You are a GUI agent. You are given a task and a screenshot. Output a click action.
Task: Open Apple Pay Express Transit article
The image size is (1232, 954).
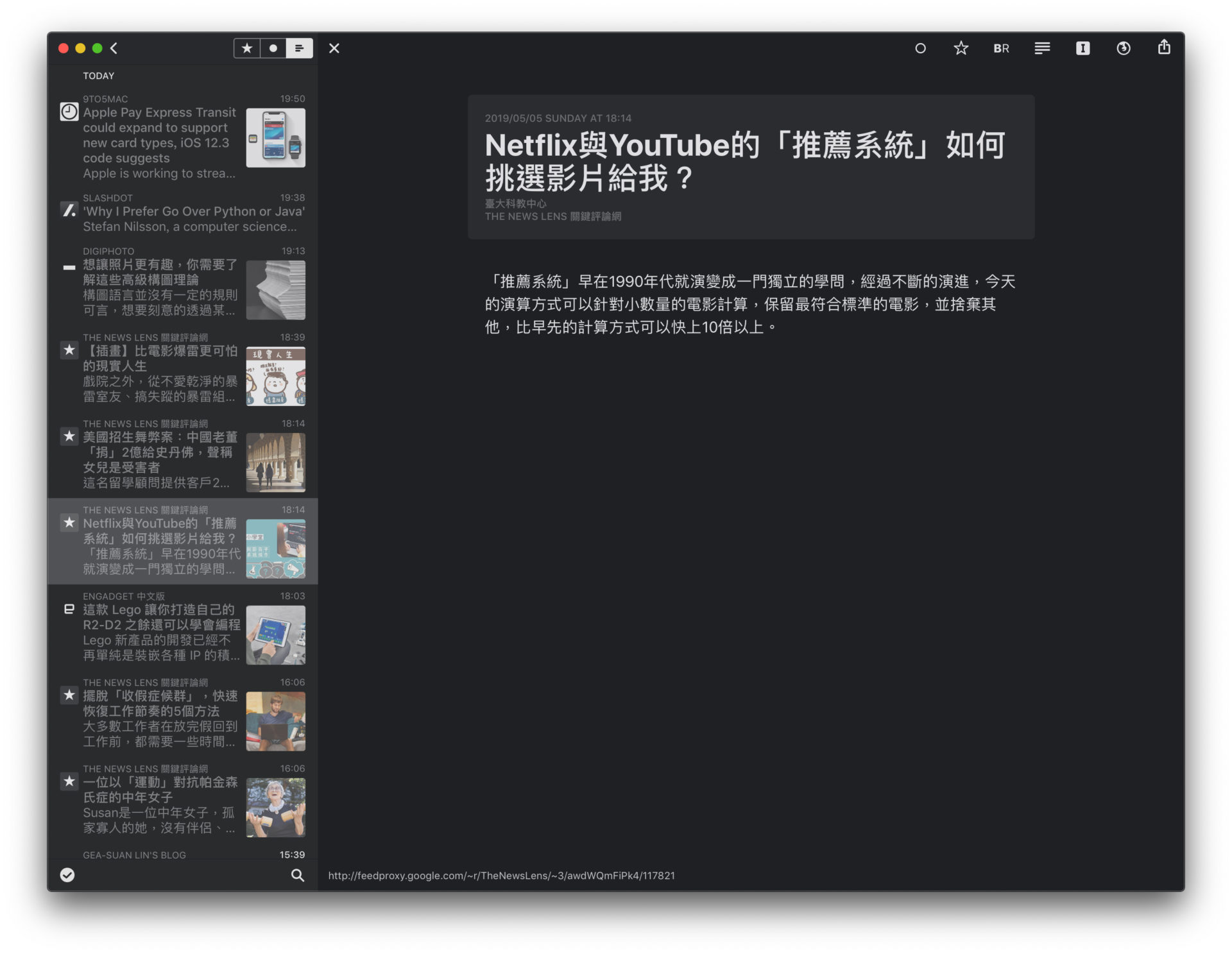[x=183, y=137]
